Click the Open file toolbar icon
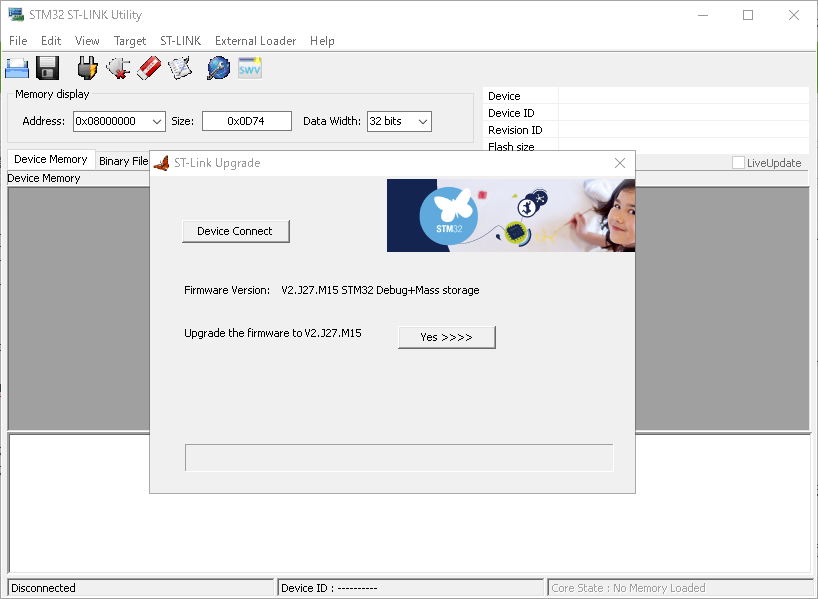Screen dimensions: 818x599 pyautogui.click(x=17, y=68)
